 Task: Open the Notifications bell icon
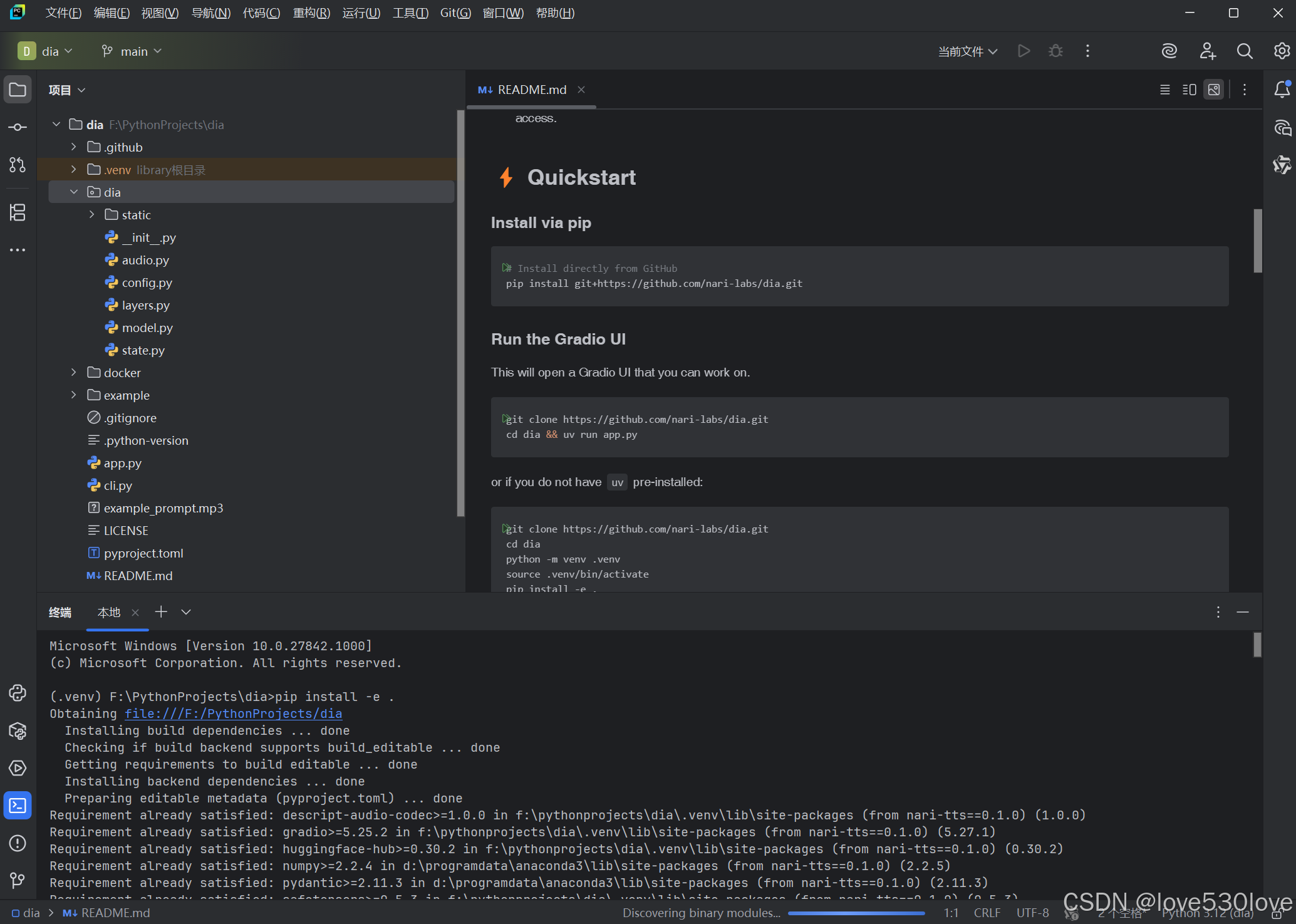[1282, 90]
